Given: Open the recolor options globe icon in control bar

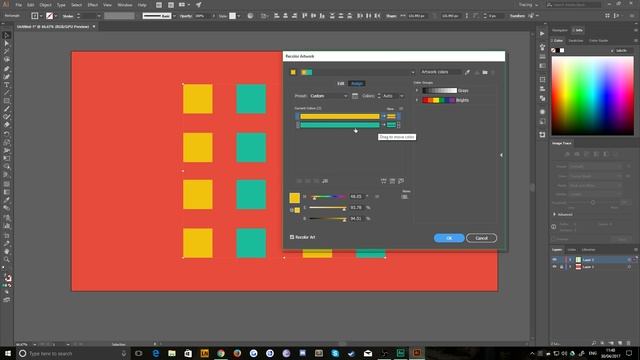Looking at the screenshot, I should [x=250, y=16].
